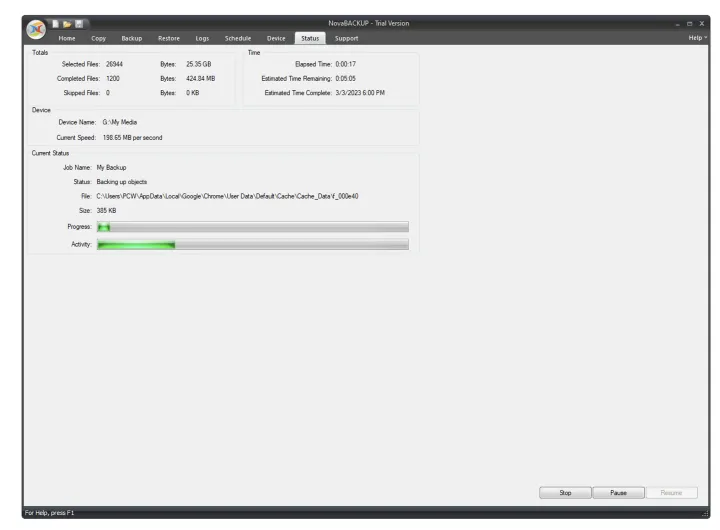Click the NovaBACKUP application logo button
This screenshot has height=530, width=720.
[37, 30]
